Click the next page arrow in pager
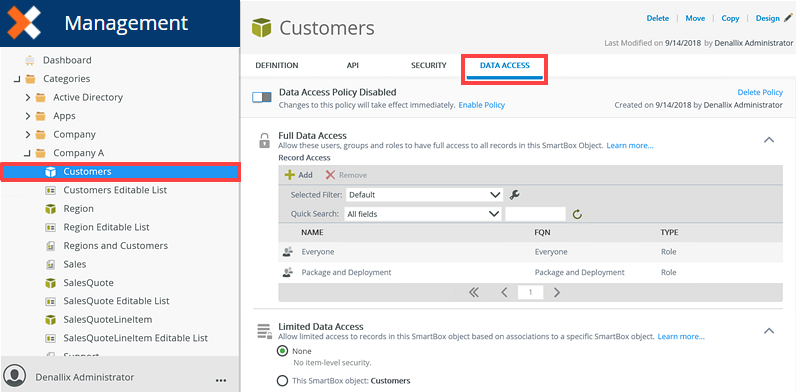Viewport: 796px width, 392px height. coord(557,292)
